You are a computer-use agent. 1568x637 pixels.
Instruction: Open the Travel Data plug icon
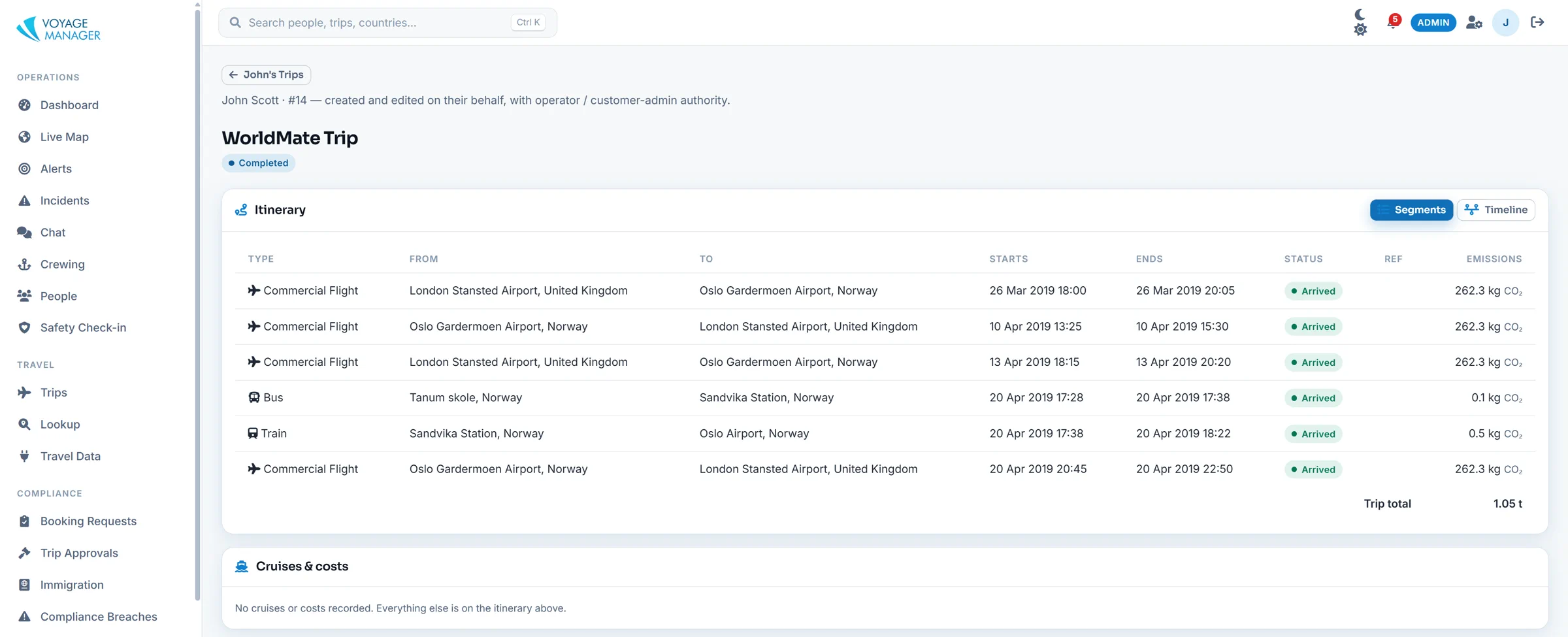(24, 457)
